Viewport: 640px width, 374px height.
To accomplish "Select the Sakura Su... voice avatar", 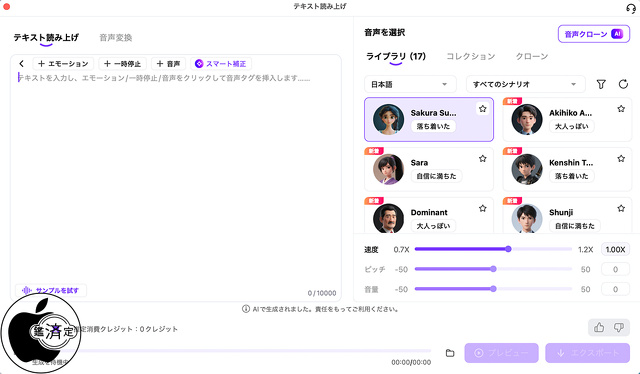I will [389, 119].
